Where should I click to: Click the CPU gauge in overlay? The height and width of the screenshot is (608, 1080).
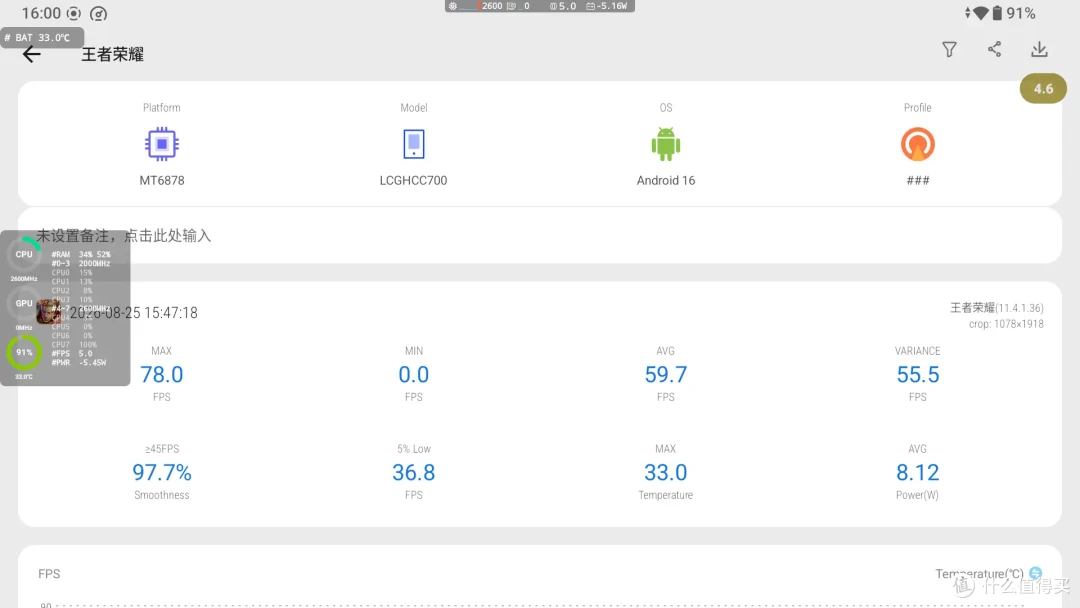point(24,255)
